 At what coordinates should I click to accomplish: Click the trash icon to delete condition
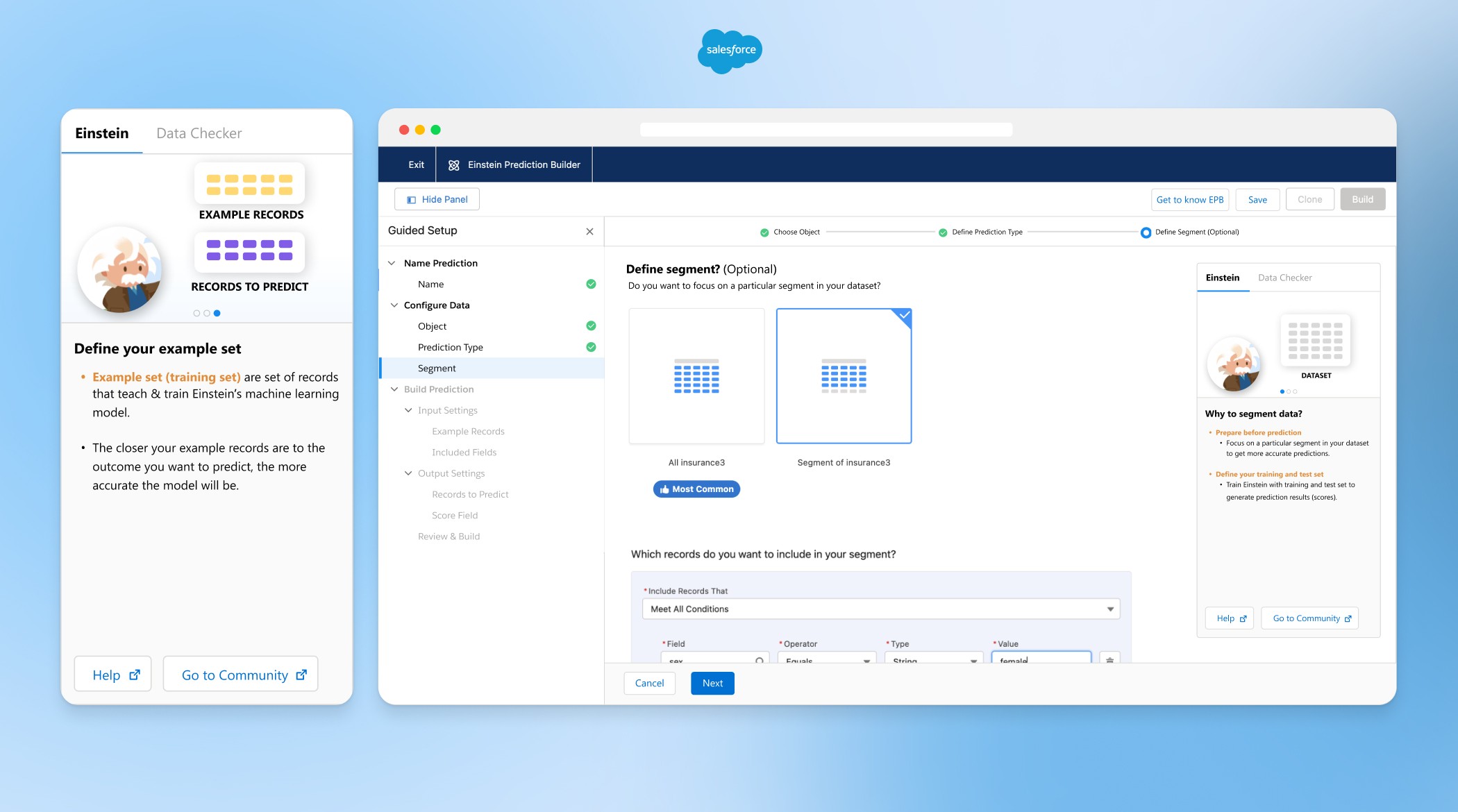tap(1109, 659)
